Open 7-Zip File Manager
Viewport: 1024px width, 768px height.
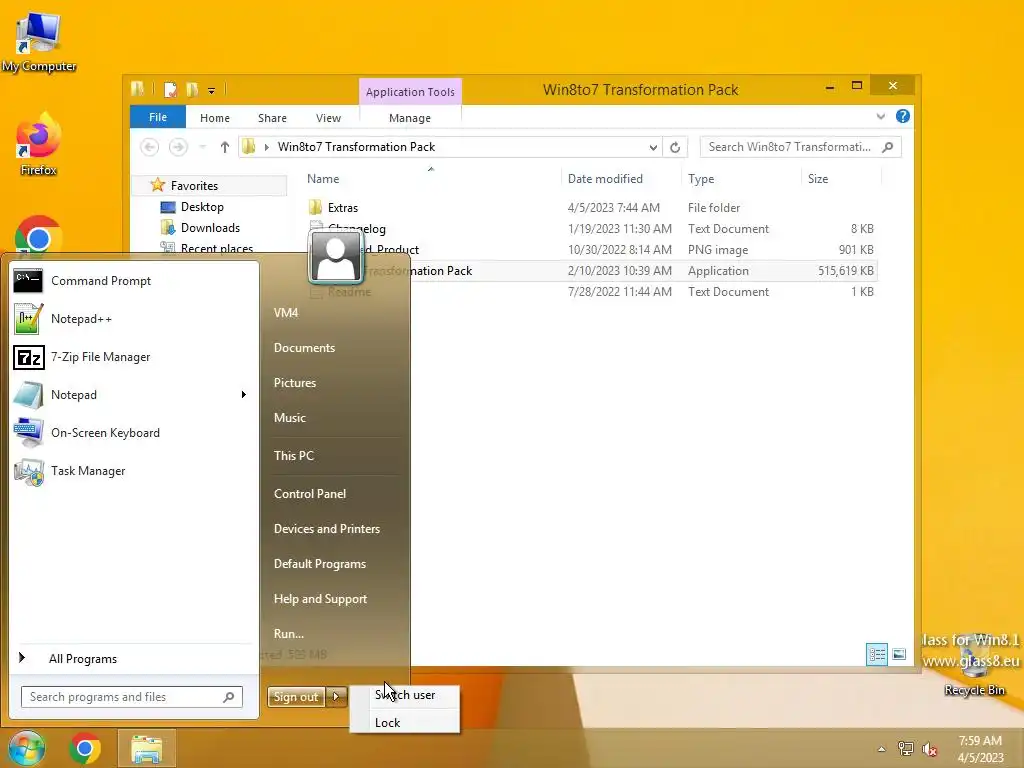pyautogui.click(x=133, y=357)
